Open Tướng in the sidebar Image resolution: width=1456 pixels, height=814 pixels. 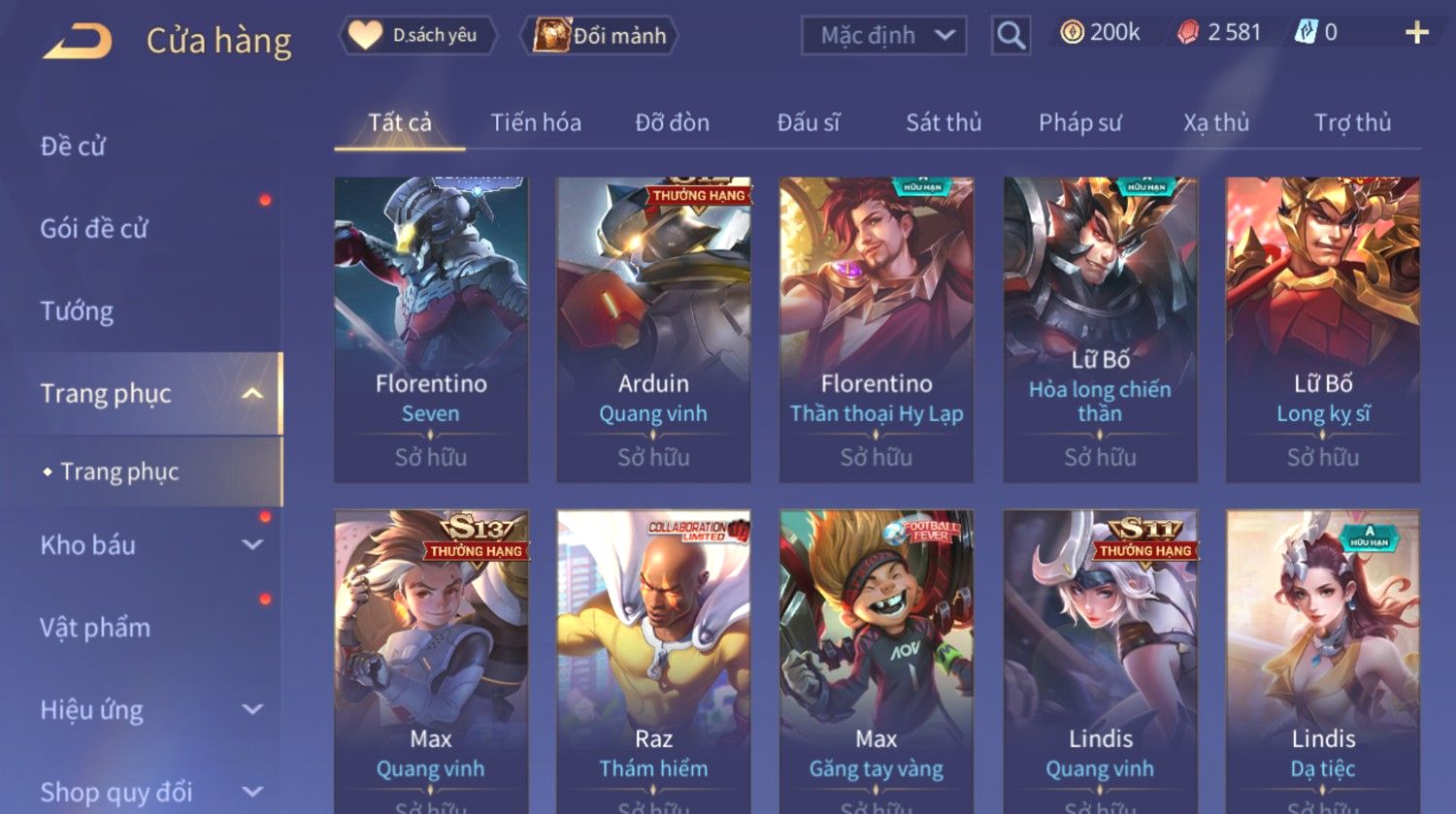point(77,311)
